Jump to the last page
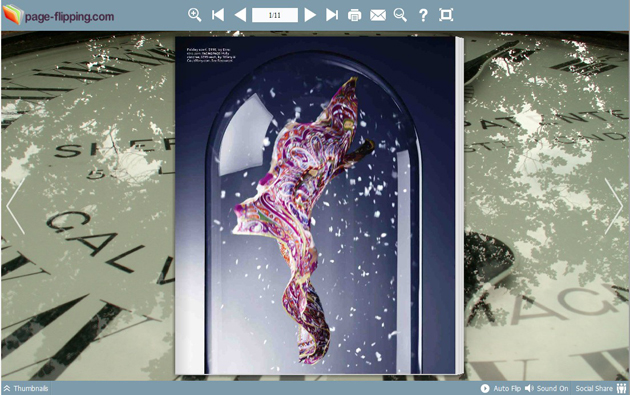630x395 pixels. (332, 15)
